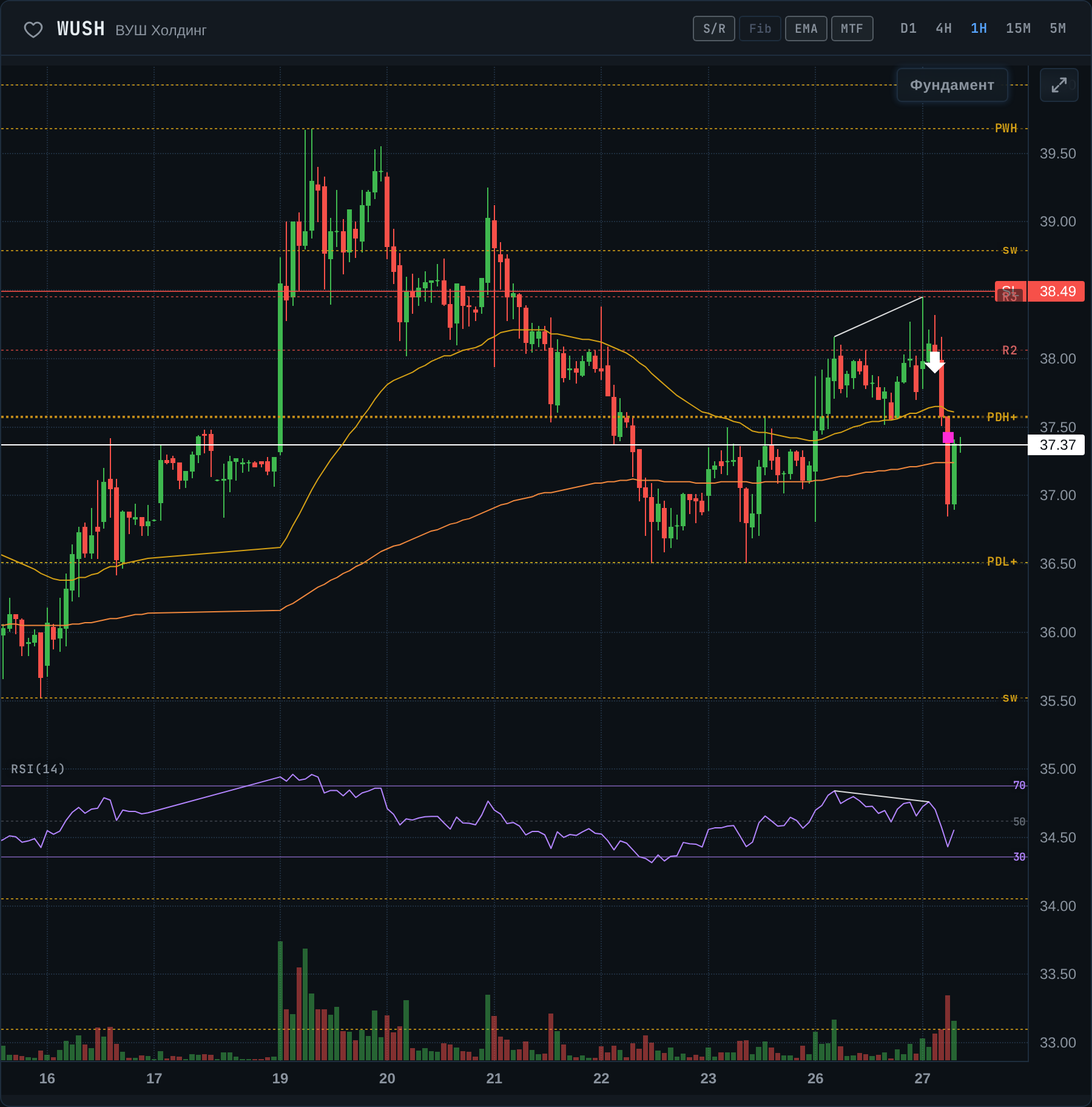Click date 27 on time axis
1092x1107 pixels.
click(x=922, y=1078)
